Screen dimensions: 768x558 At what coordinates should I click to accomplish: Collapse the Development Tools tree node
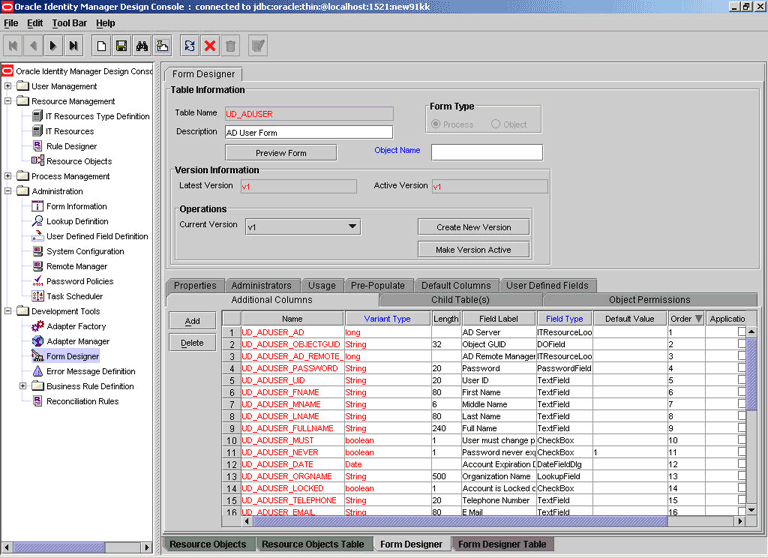pos(8,311)
